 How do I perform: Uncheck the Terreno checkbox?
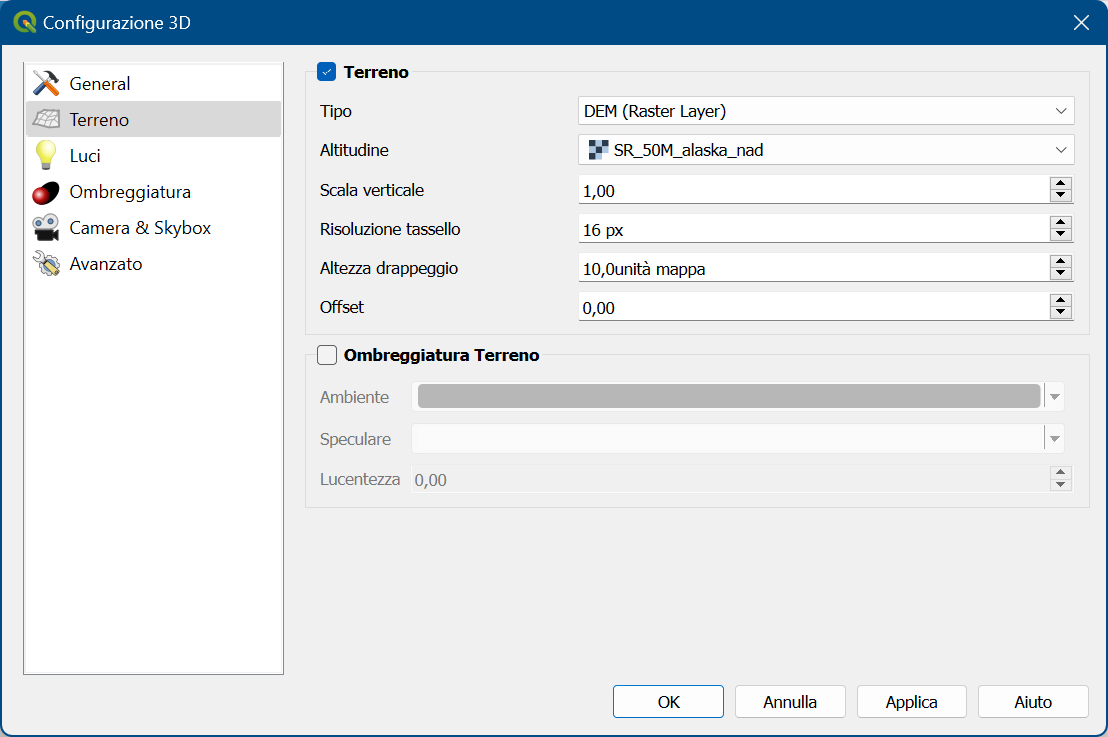click(x=326, y=72)
